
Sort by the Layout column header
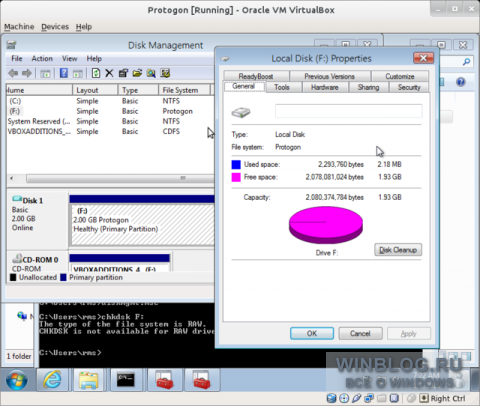coord(95,90)
